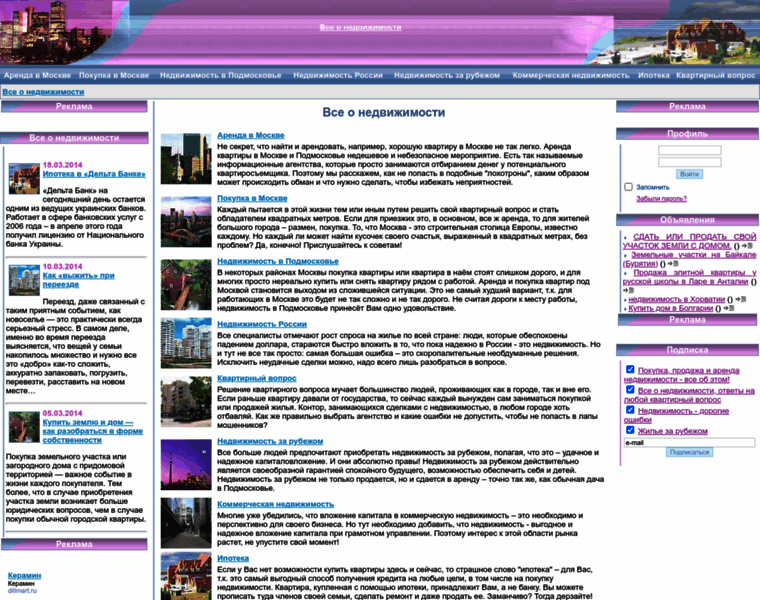Focus the password field above 'Войти'
This screenshot has width=760, height=600.
tap(689, 162)
